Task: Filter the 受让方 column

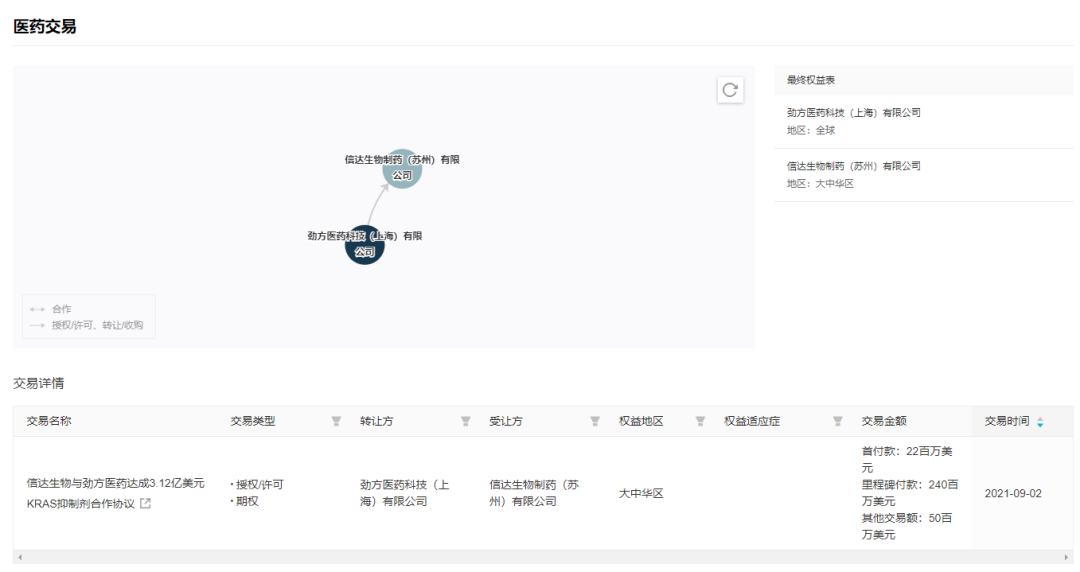Action: click(x=595, y=421)
